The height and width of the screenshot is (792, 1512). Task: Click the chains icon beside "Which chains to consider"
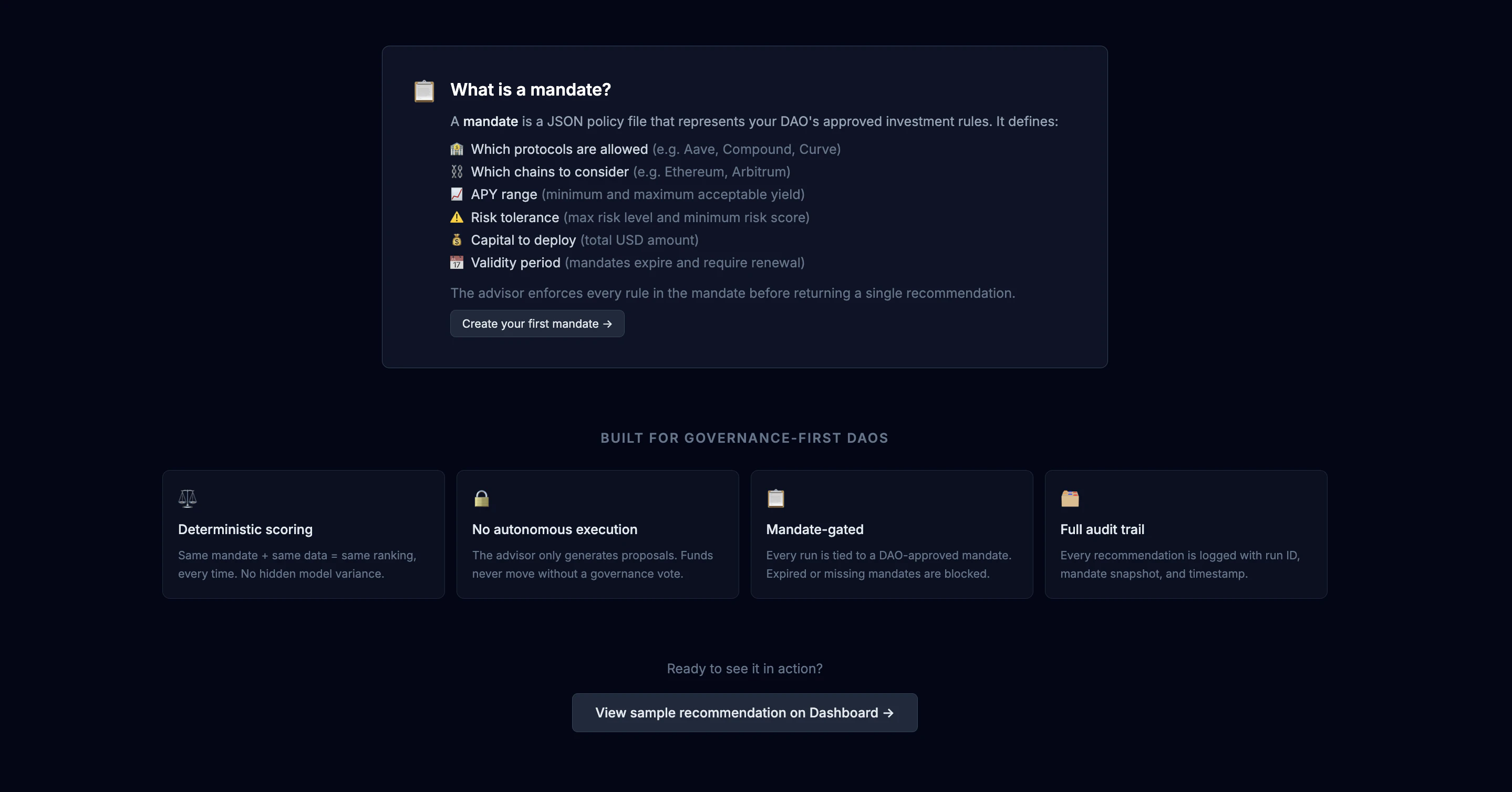[457, 171]
